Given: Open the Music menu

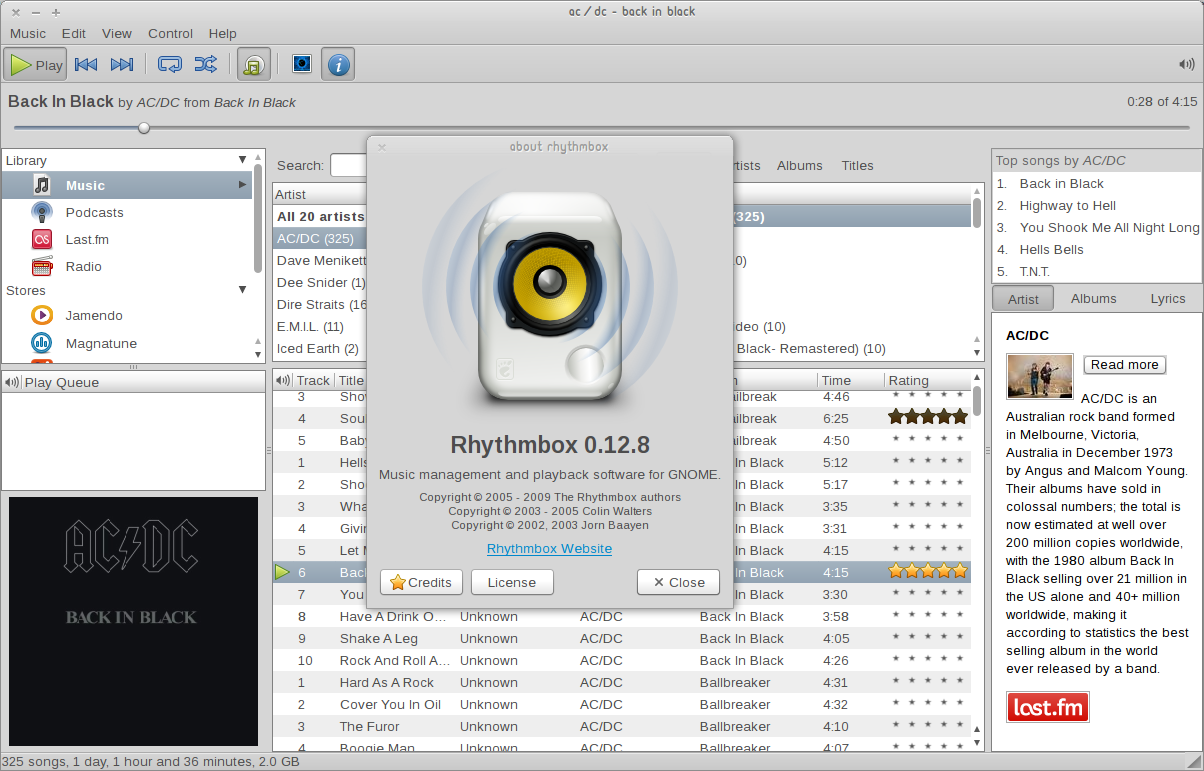Looking at the screenshot, I should pyautogui.click(x=28, y=33).
